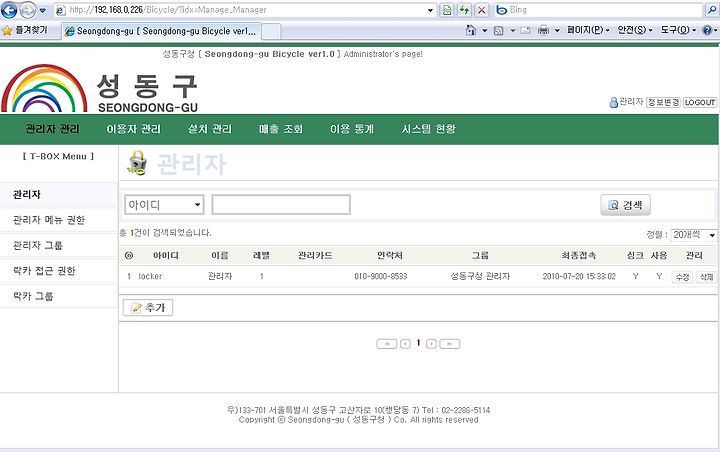The height and width of the screenshot is (452, 720).
Task: Open the 관리자 관리 main menu
Action: point(53,129)
